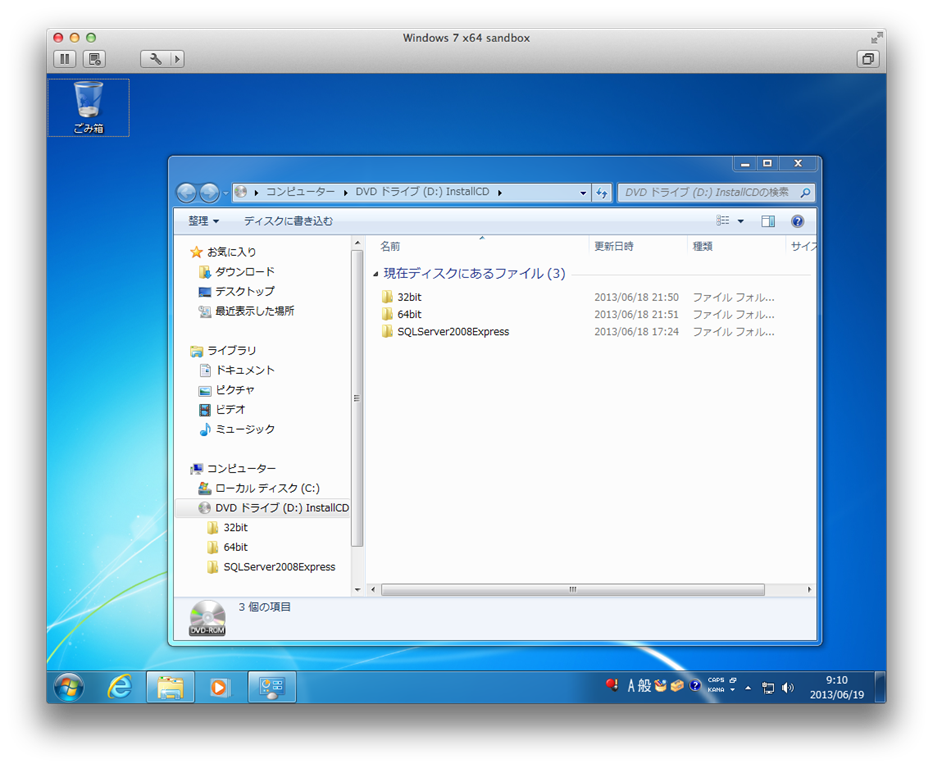933x768 pixels.
Task: Toggle the preview pane button
Action: [768, 221]
